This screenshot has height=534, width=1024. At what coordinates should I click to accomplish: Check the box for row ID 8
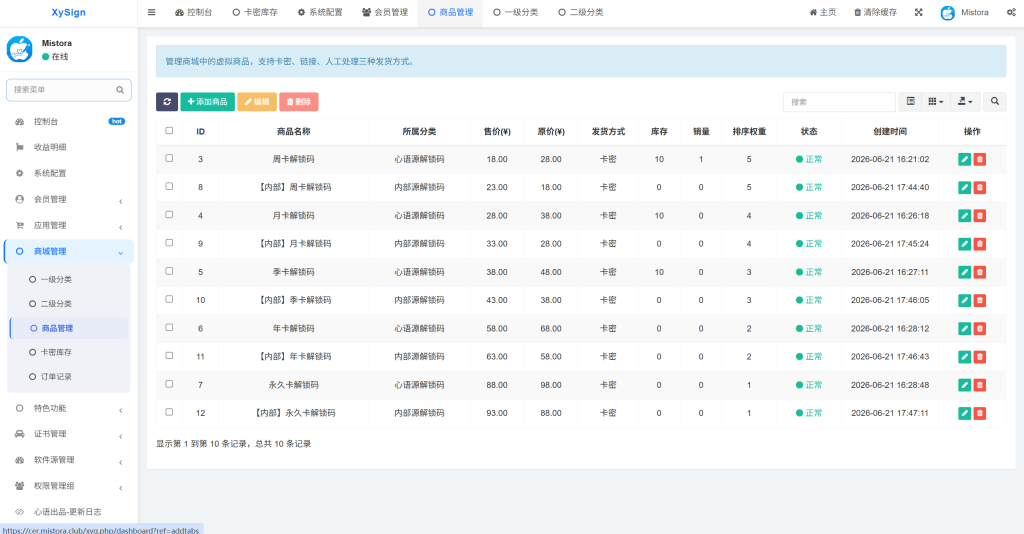(169, 186)
